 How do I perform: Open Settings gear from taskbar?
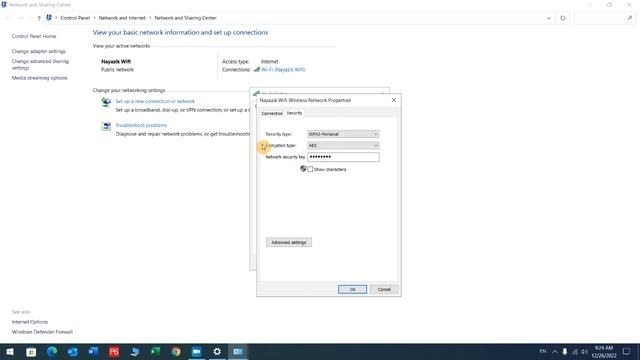[x=217, y=351]
